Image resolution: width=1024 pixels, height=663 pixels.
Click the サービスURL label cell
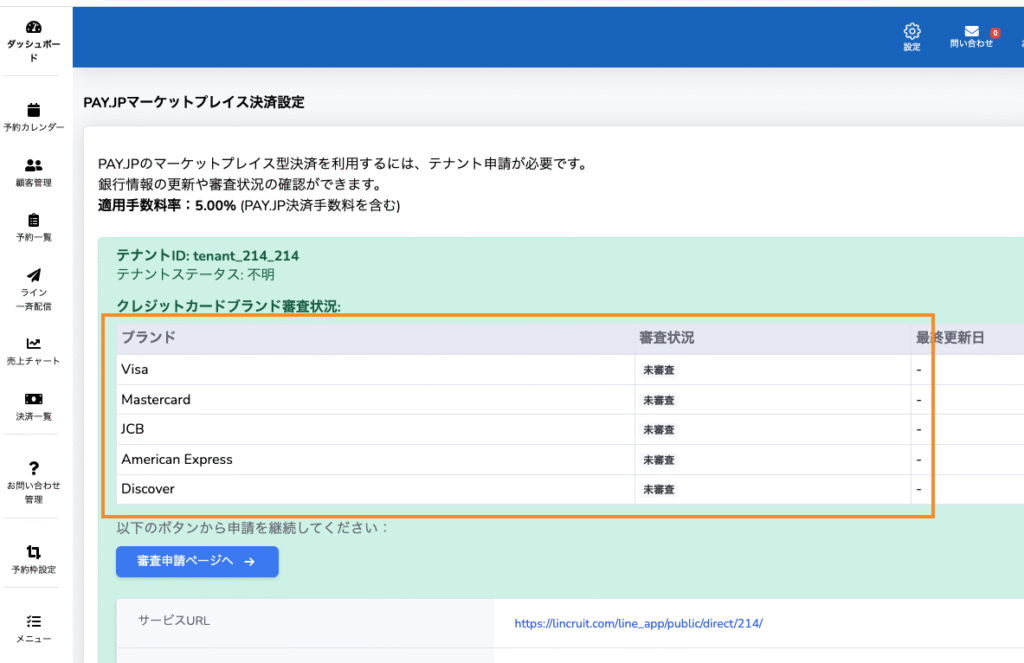[x=305, y=621]
